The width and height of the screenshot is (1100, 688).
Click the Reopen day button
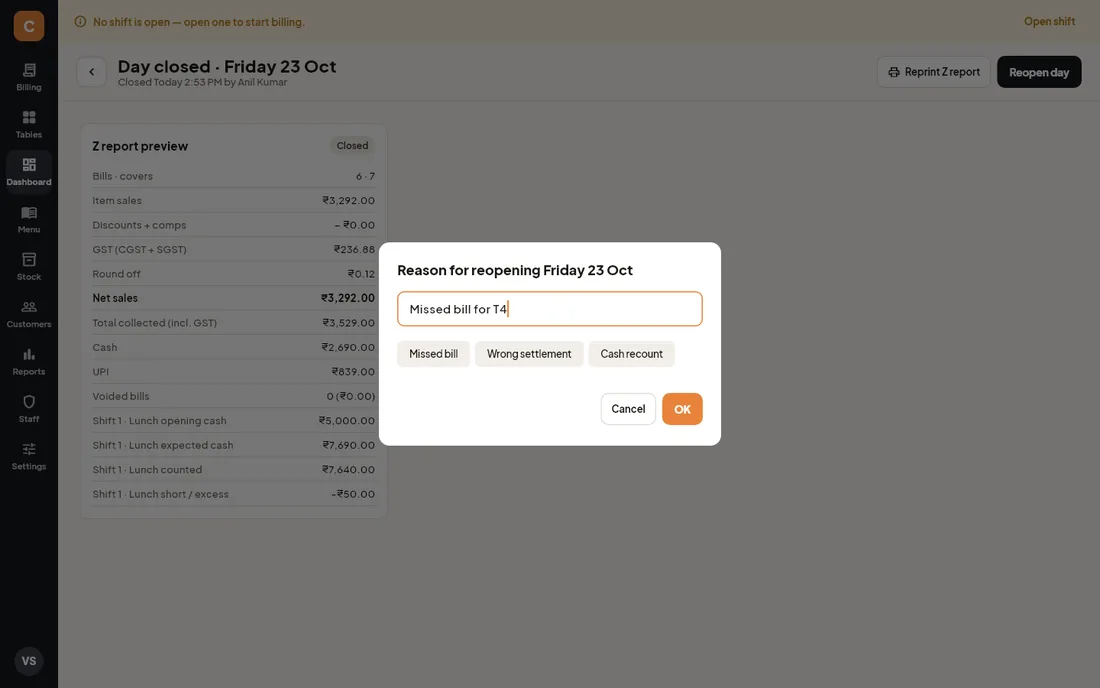[x=1039, y=72]
